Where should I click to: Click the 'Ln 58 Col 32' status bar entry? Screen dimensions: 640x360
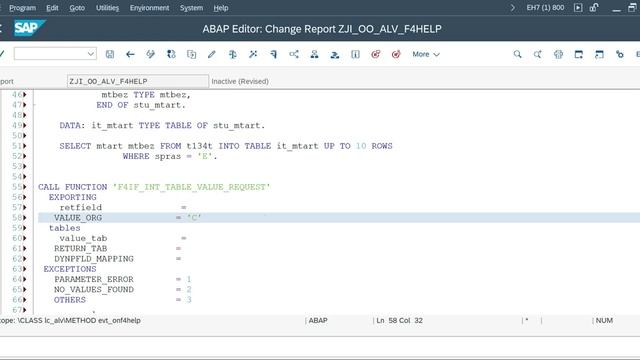coord(399,320)
